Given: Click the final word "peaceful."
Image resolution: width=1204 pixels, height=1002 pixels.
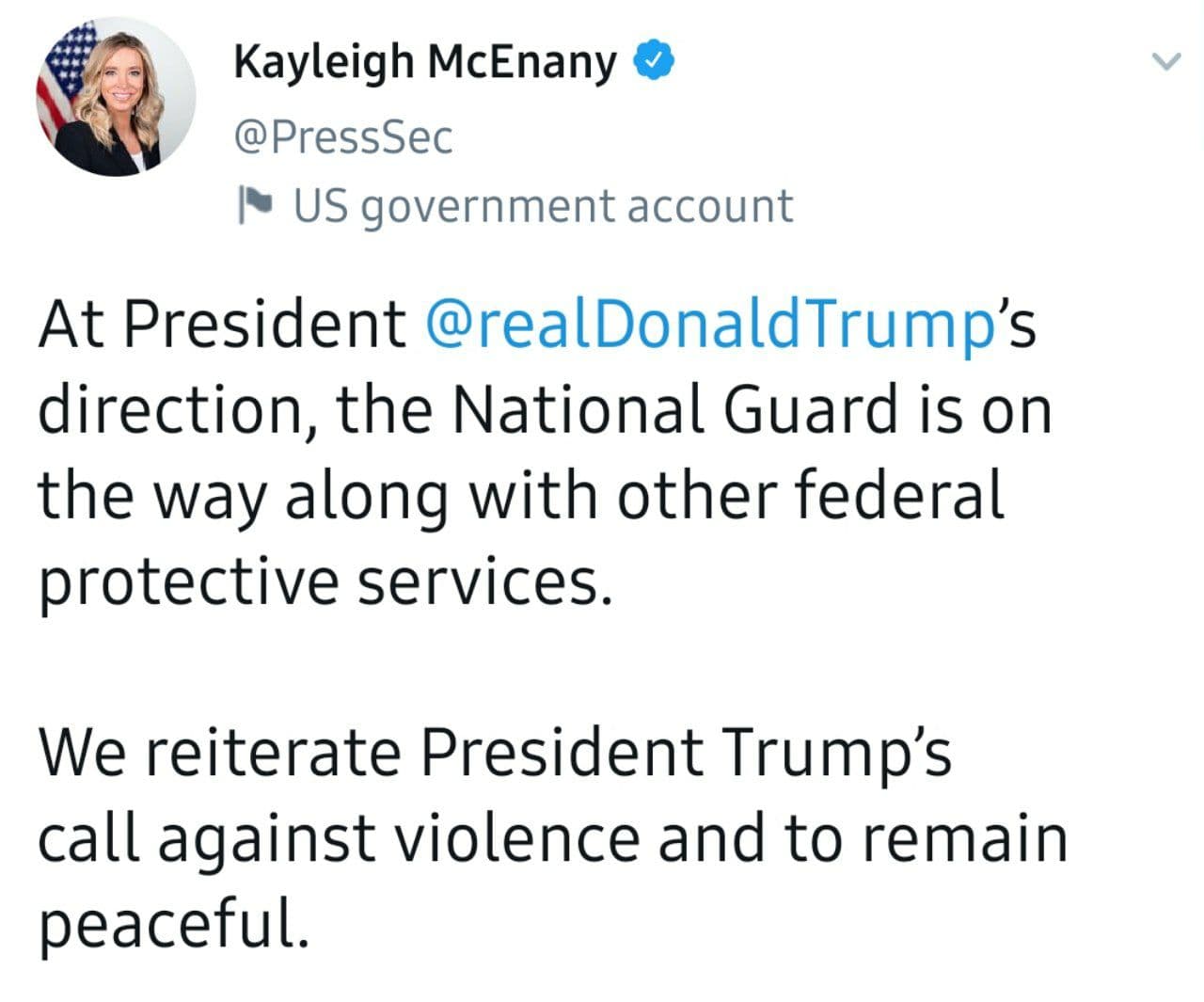Looking at the screenshot, I should [174, 923].
